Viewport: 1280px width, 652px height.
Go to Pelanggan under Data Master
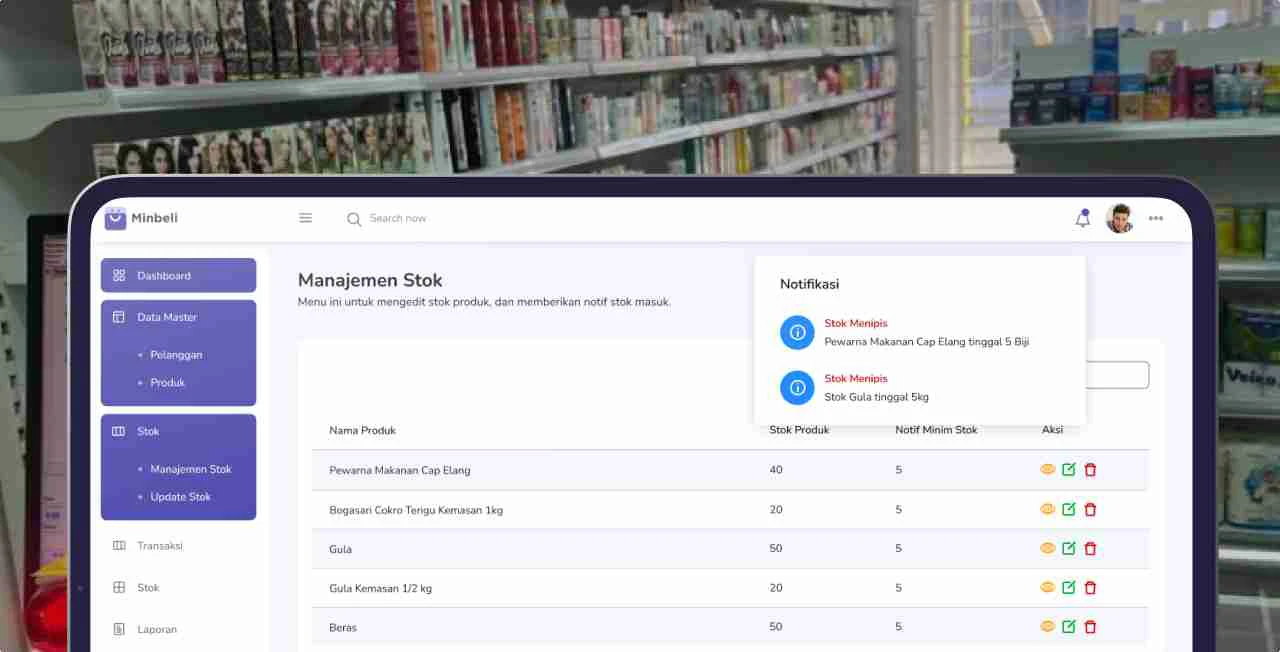click(x=176, y=355)
